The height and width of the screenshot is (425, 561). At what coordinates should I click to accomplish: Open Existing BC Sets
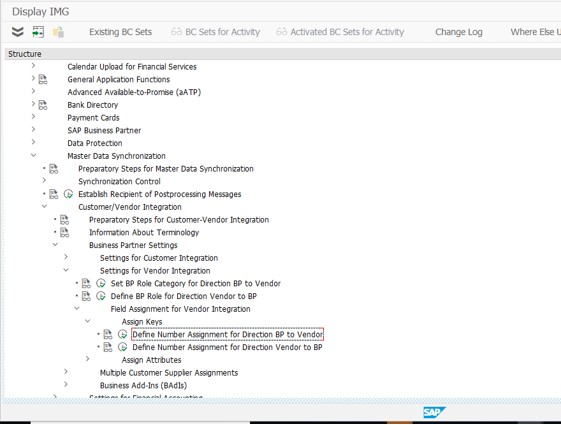121,32
